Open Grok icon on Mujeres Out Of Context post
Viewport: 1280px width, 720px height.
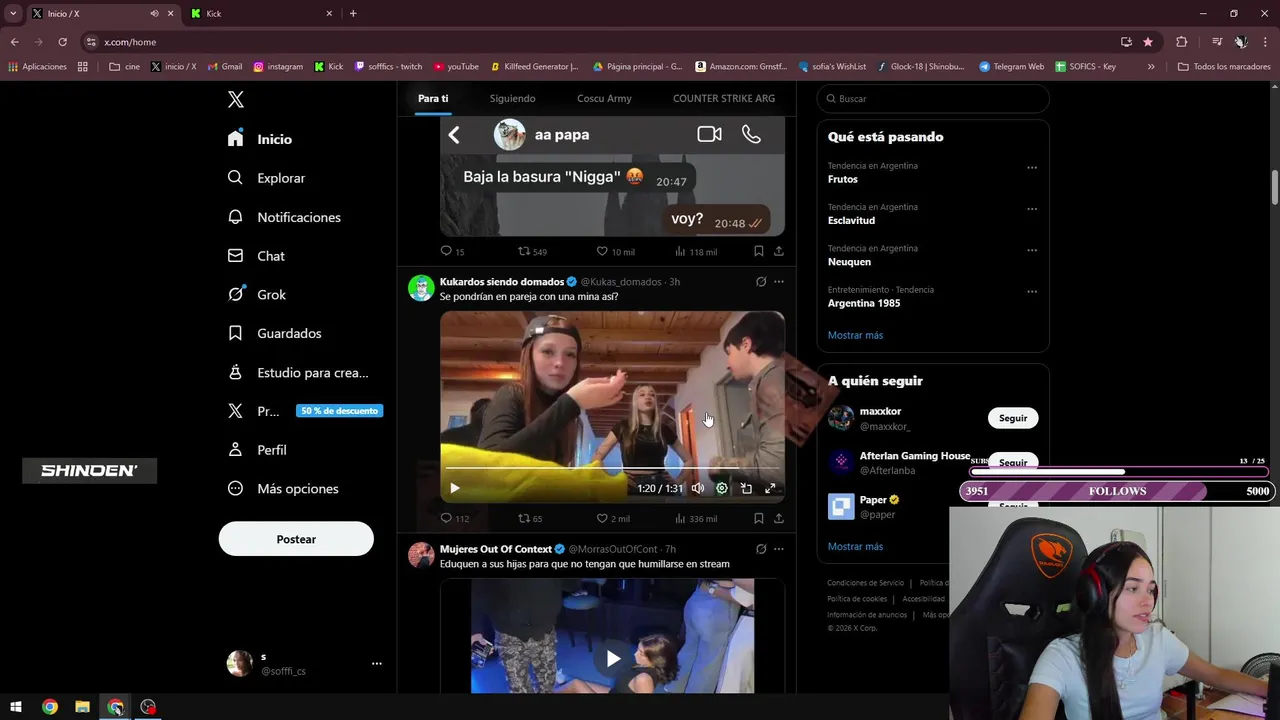pyautogui.click(x=761, y=549)
